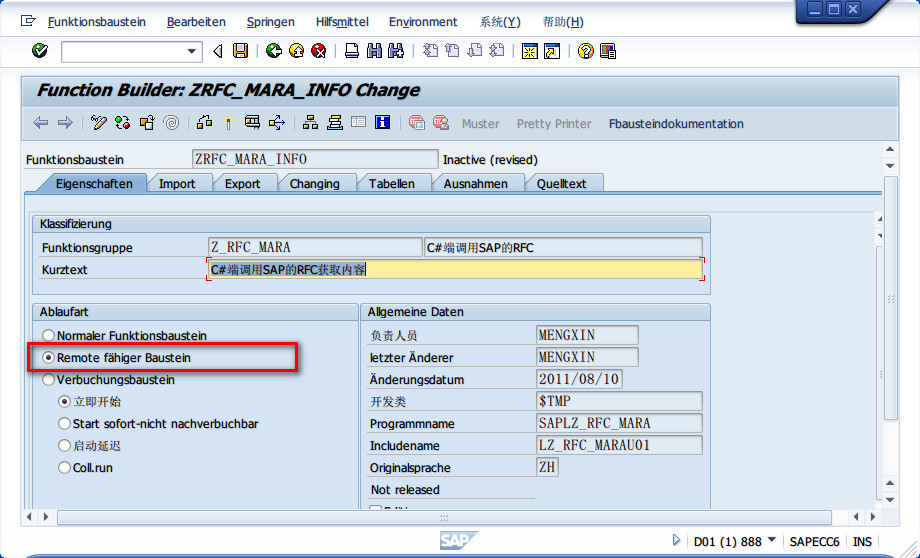The image size is (920, 558).
Task: Open the SAP system menu icon before Funktionsbaustein
Action: click(28, 21)
